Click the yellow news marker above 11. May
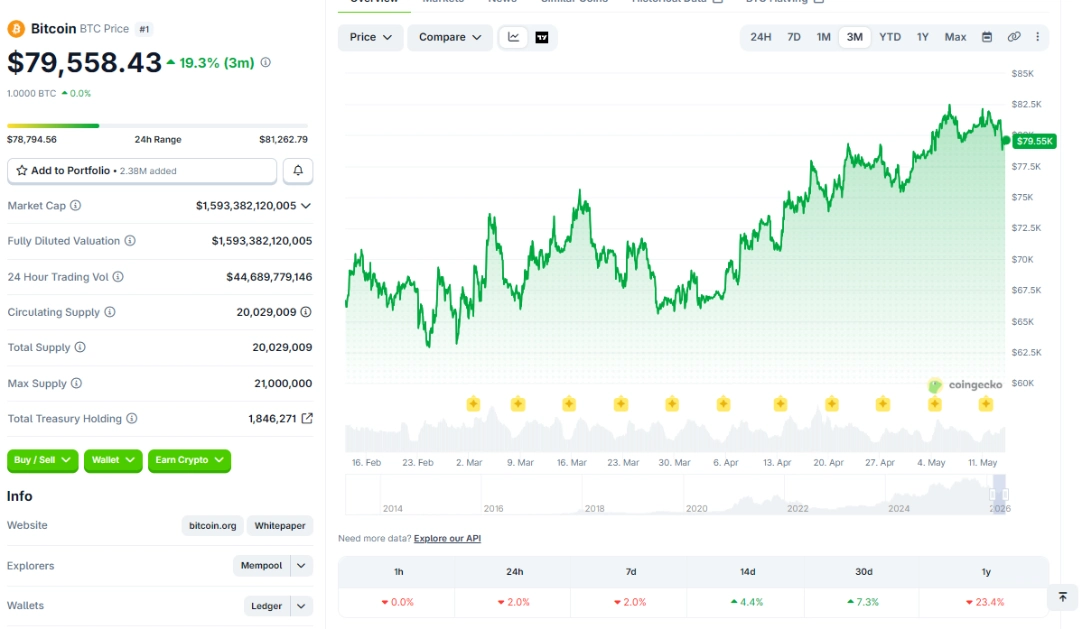 pos(985,403)
